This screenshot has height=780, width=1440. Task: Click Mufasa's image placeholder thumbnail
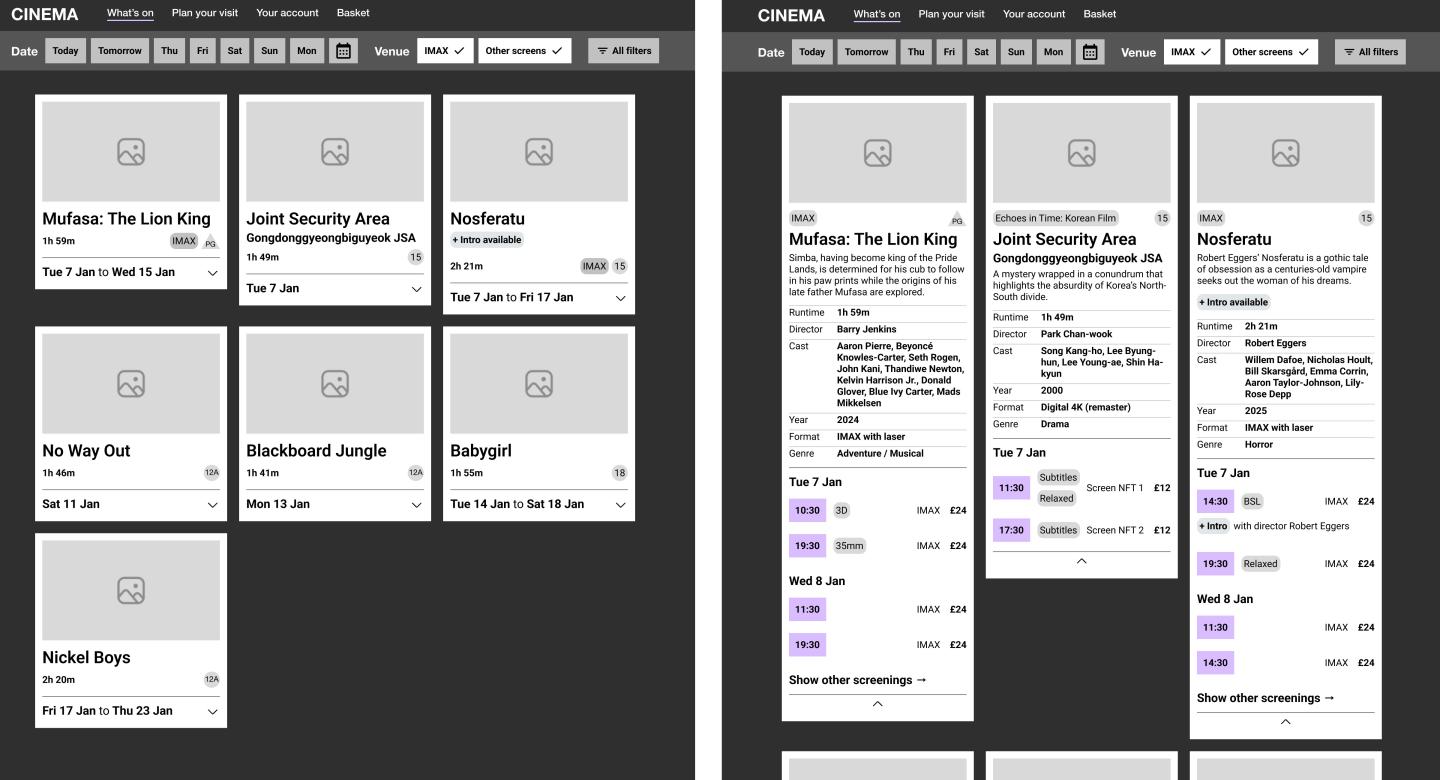130,151
